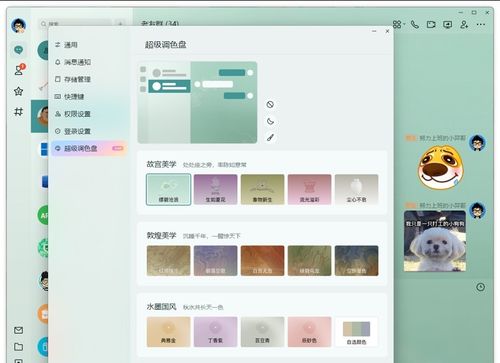Screen dimensions: 500x363
Task: Close the 超级调色盘 settings dialog
Action: (x=387, y=31)
